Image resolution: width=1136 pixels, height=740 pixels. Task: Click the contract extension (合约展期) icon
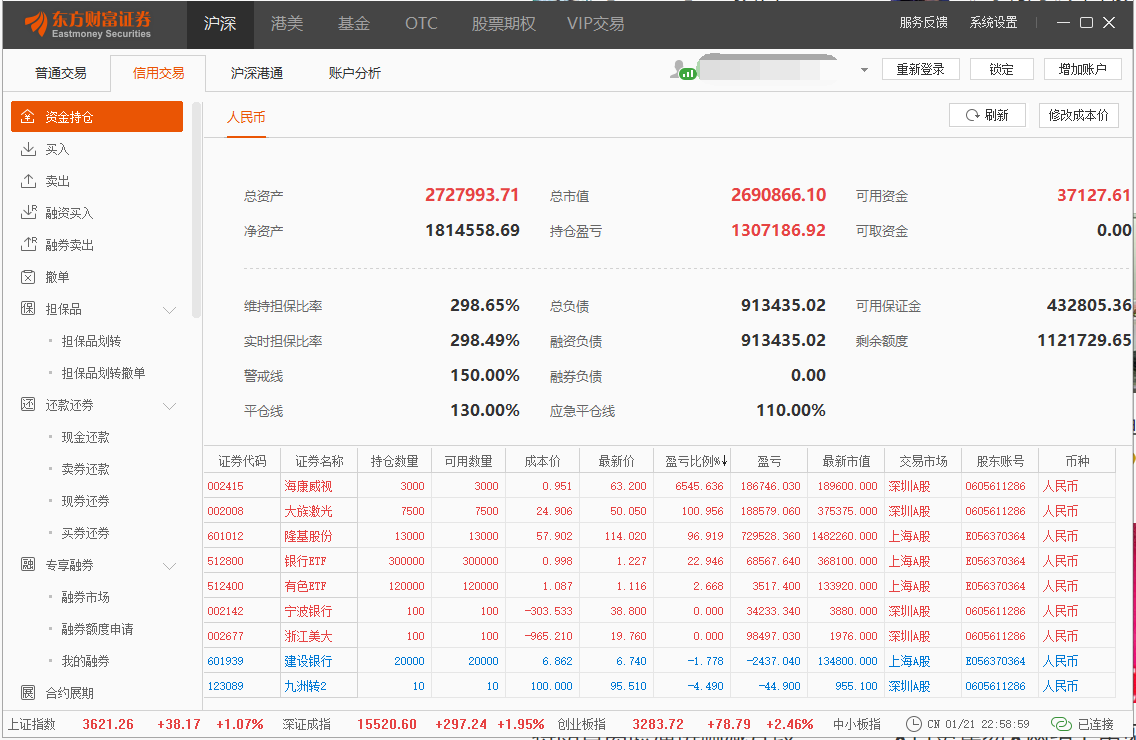point(28,693)
